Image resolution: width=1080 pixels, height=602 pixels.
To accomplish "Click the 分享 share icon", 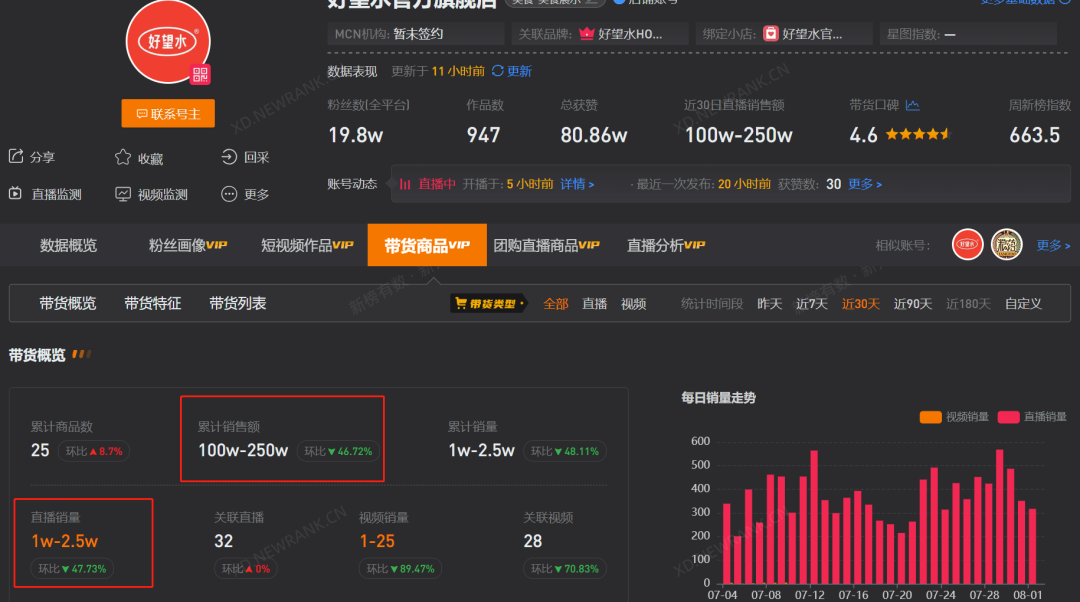I will click(16, 156).
